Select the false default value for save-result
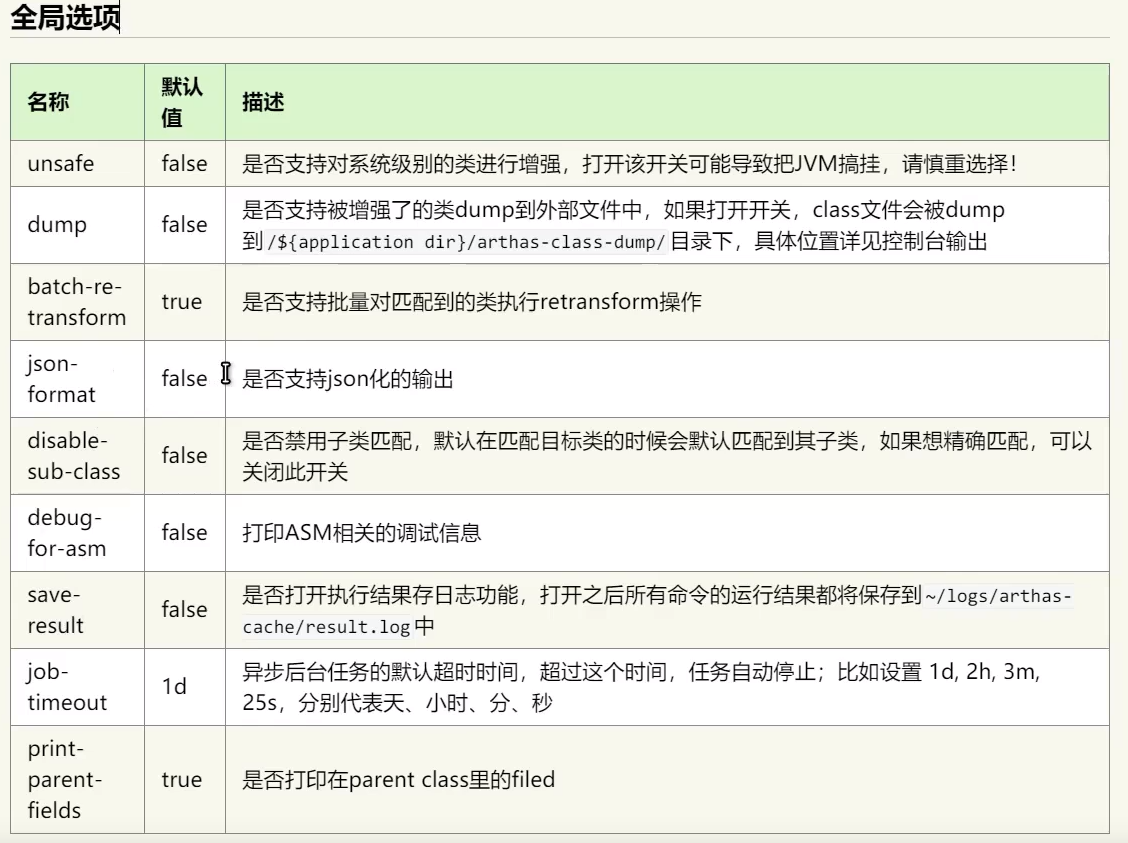The height and width of the screenshot is (843, 1128). point(184,610)
